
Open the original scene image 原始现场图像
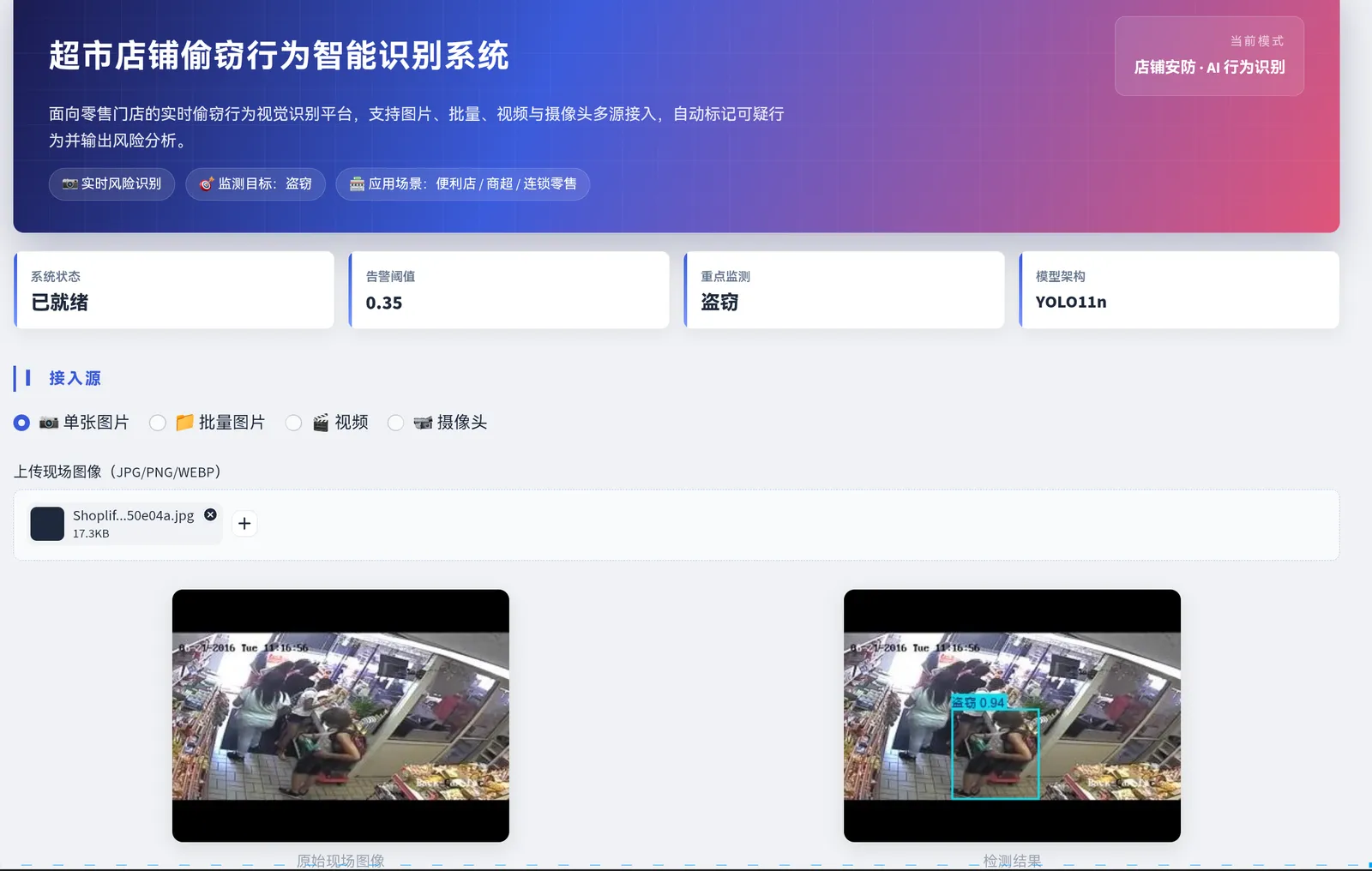point(340,715)
